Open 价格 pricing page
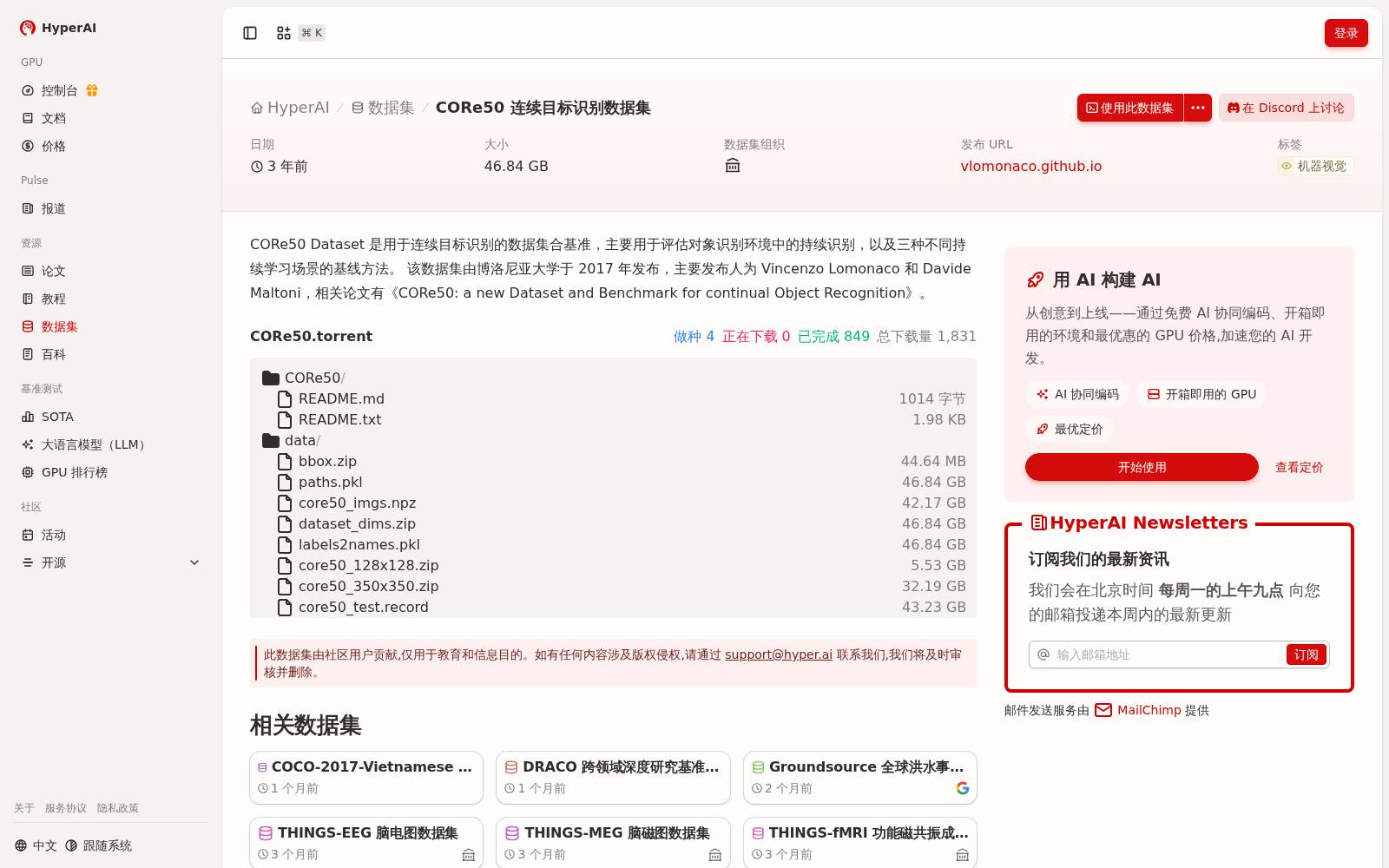1389x868 pixels. [x=111, y=146]
